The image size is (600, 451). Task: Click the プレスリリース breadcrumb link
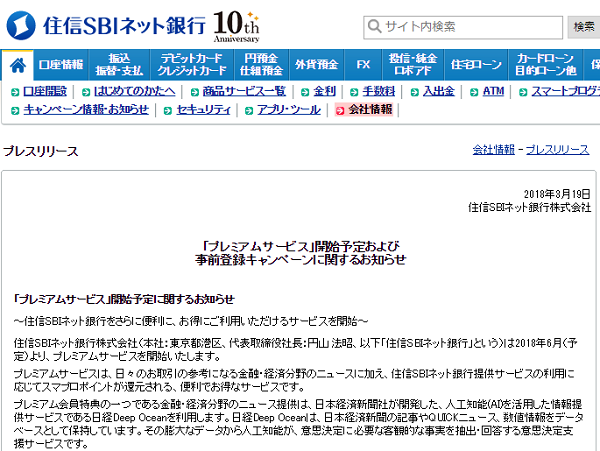point(558,150)
